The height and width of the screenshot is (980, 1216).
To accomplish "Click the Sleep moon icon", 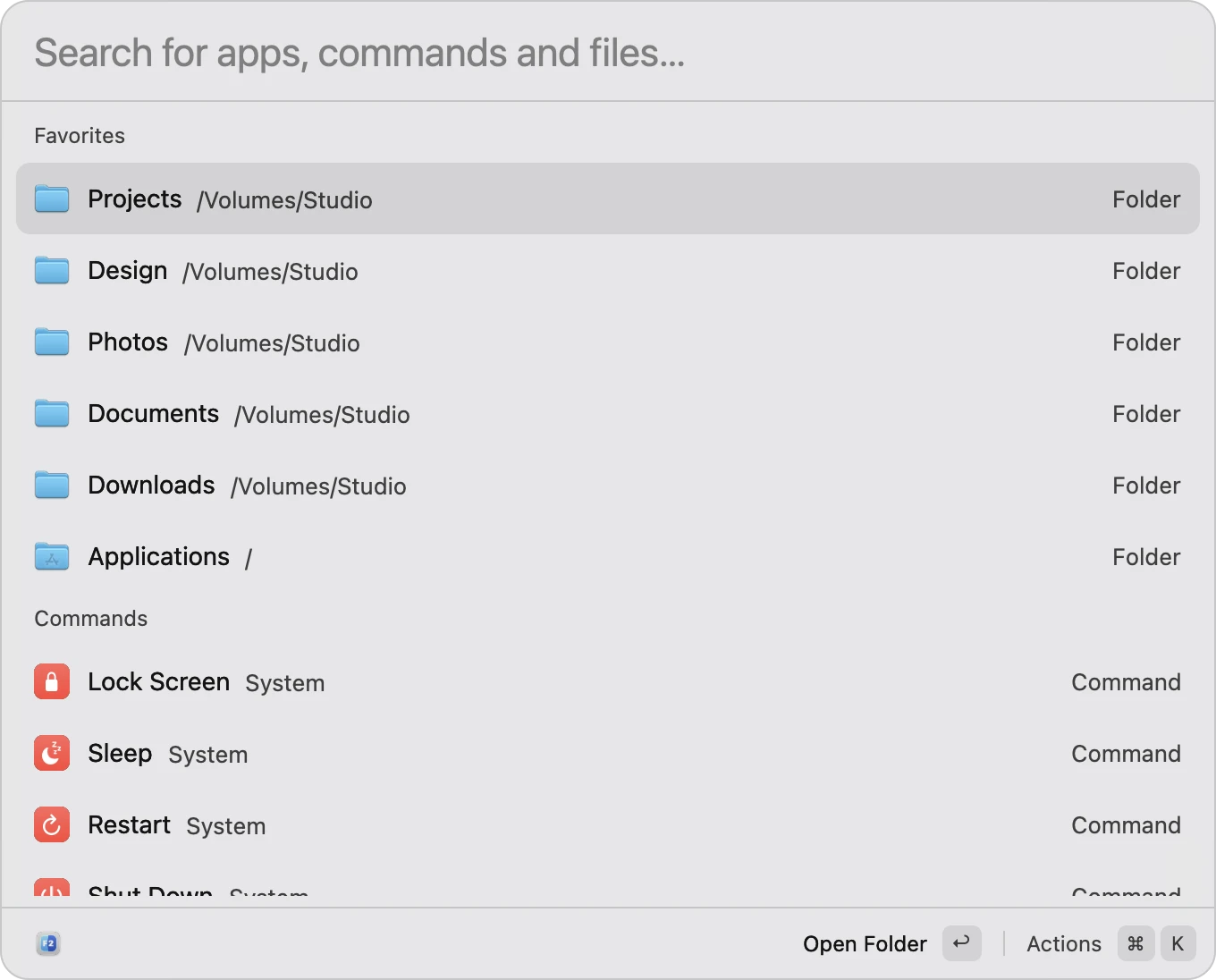I will pos(52,753).
